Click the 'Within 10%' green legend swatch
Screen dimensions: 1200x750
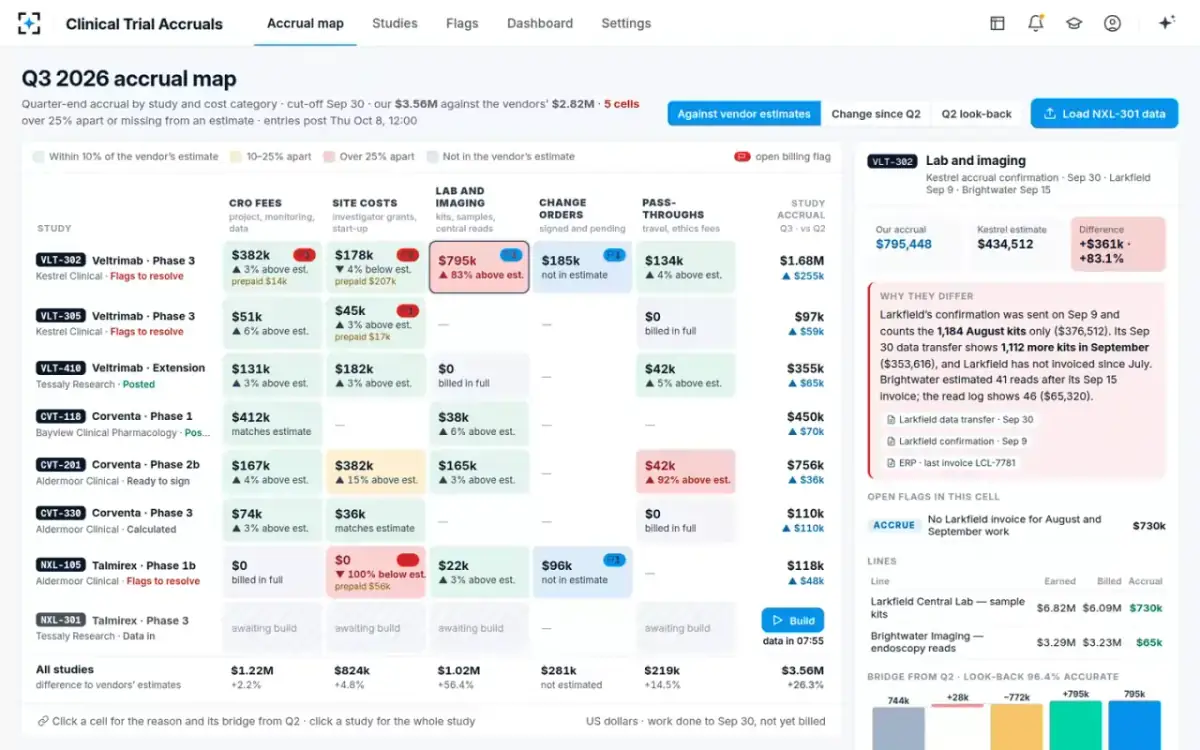point(39,157)
